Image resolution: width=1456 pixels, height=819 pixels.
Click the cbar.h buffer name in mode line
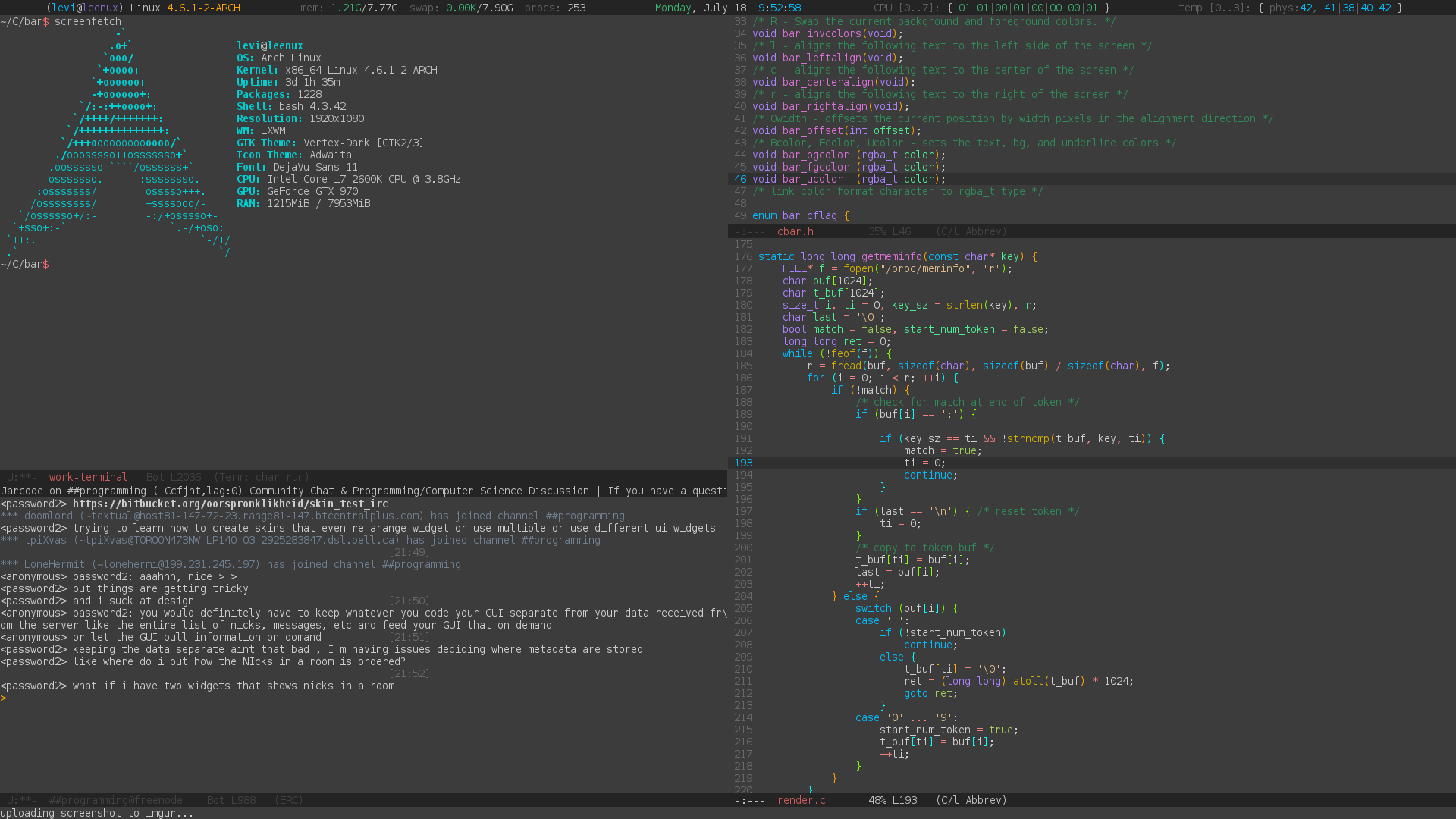coord(795,231)
